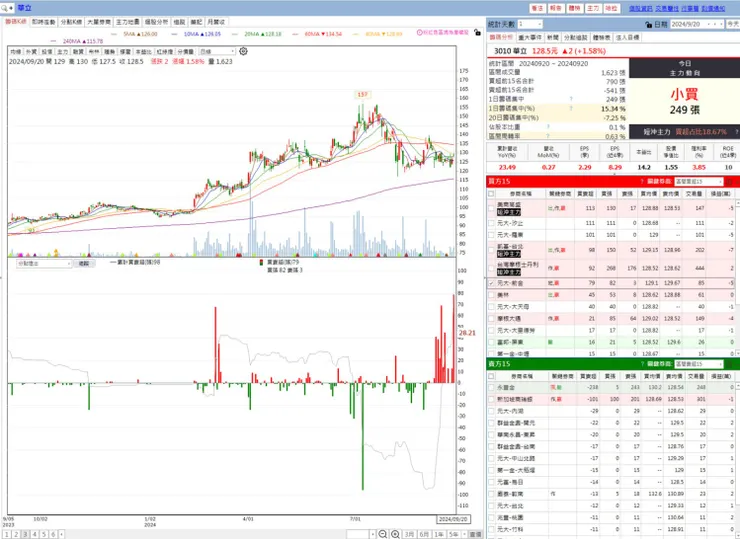Open the dropdown arrow after 5年 button
Screen dimensions: 740x539
pyautogui.click(x=465, y=534)
